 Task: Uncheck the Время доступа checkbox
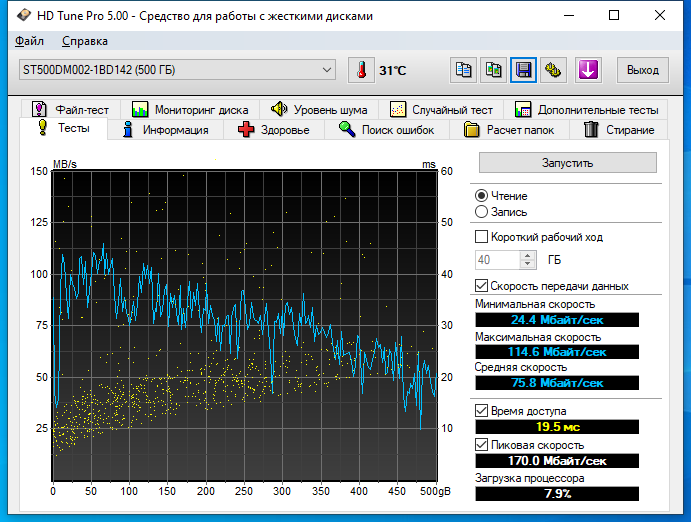(x=482, y=411)
